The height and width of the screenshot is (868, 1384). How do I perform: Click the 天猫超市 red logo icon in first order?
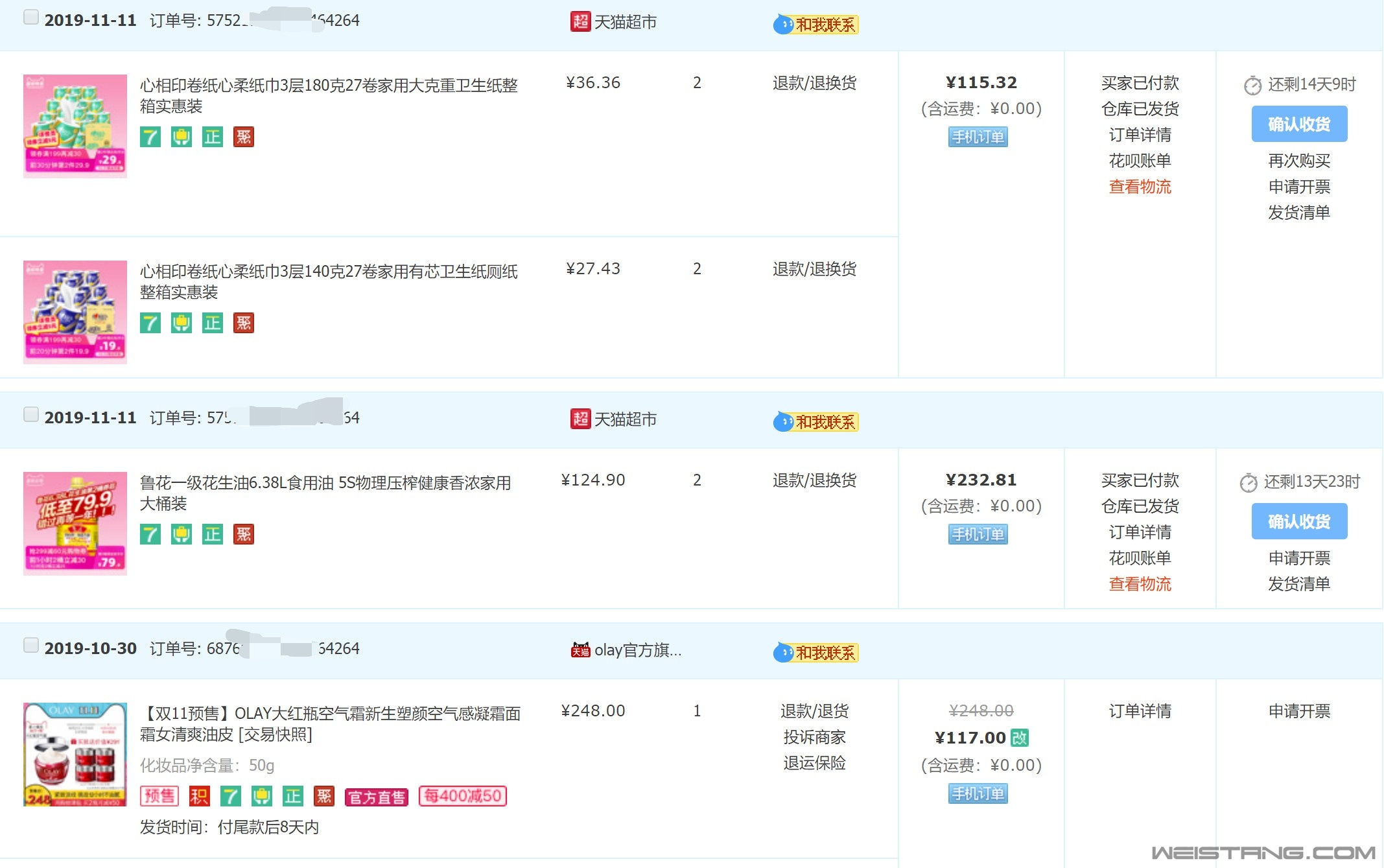tap(580, 21)
